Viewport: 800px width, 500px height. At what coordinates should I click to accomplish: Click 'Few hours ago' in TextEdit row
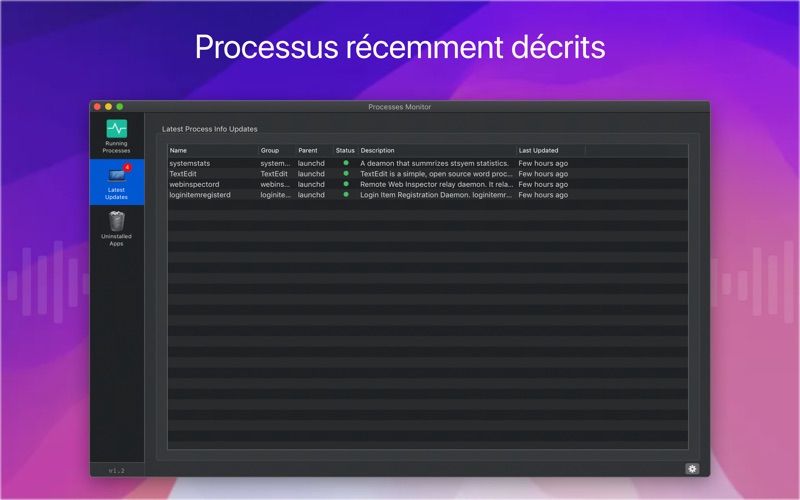click(x=543, y=174)
